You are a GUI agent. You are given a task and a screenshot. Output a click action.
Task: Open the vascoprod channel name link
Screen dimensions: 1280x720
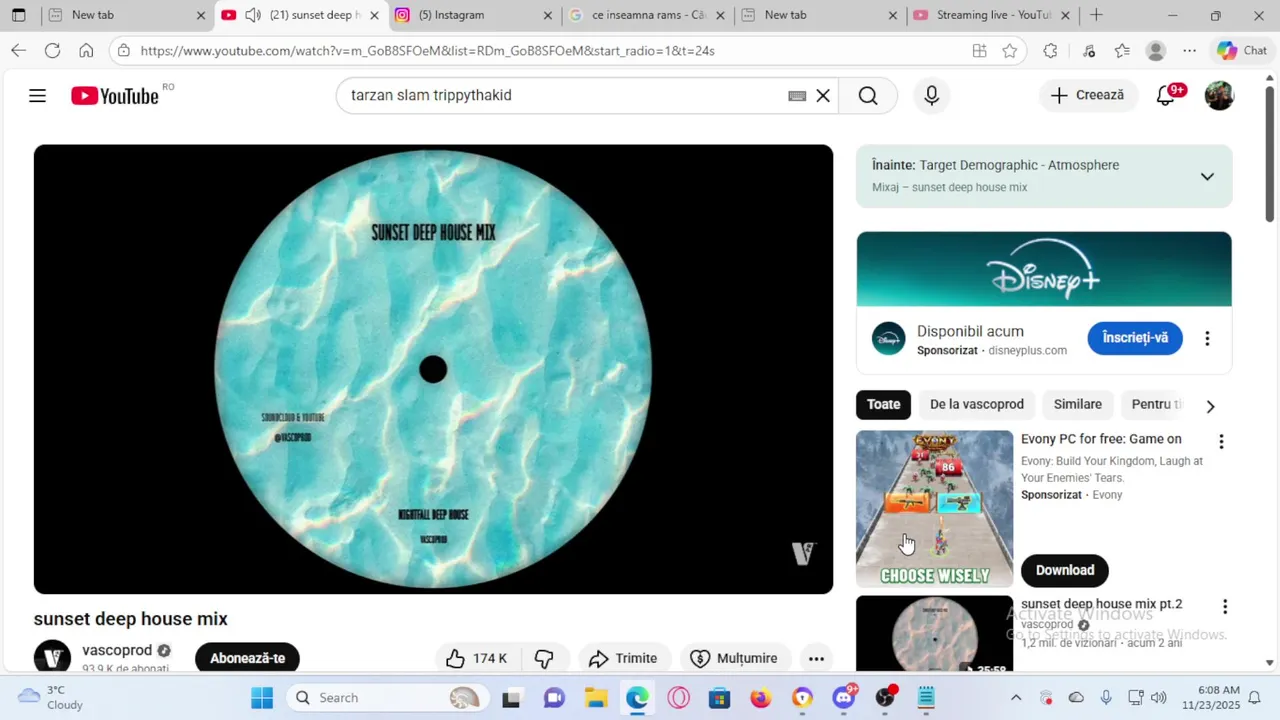(x=117, y=650)
